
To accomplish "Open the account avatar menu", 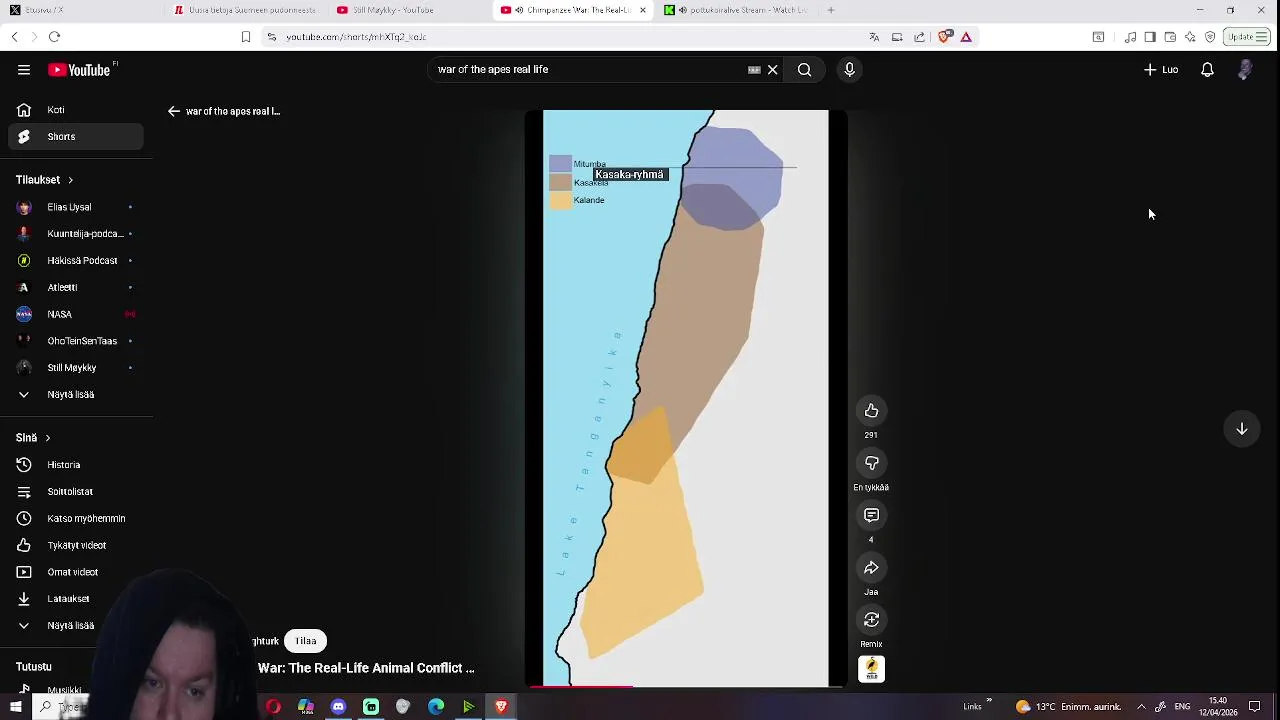I will click(x=1245, y=70).
